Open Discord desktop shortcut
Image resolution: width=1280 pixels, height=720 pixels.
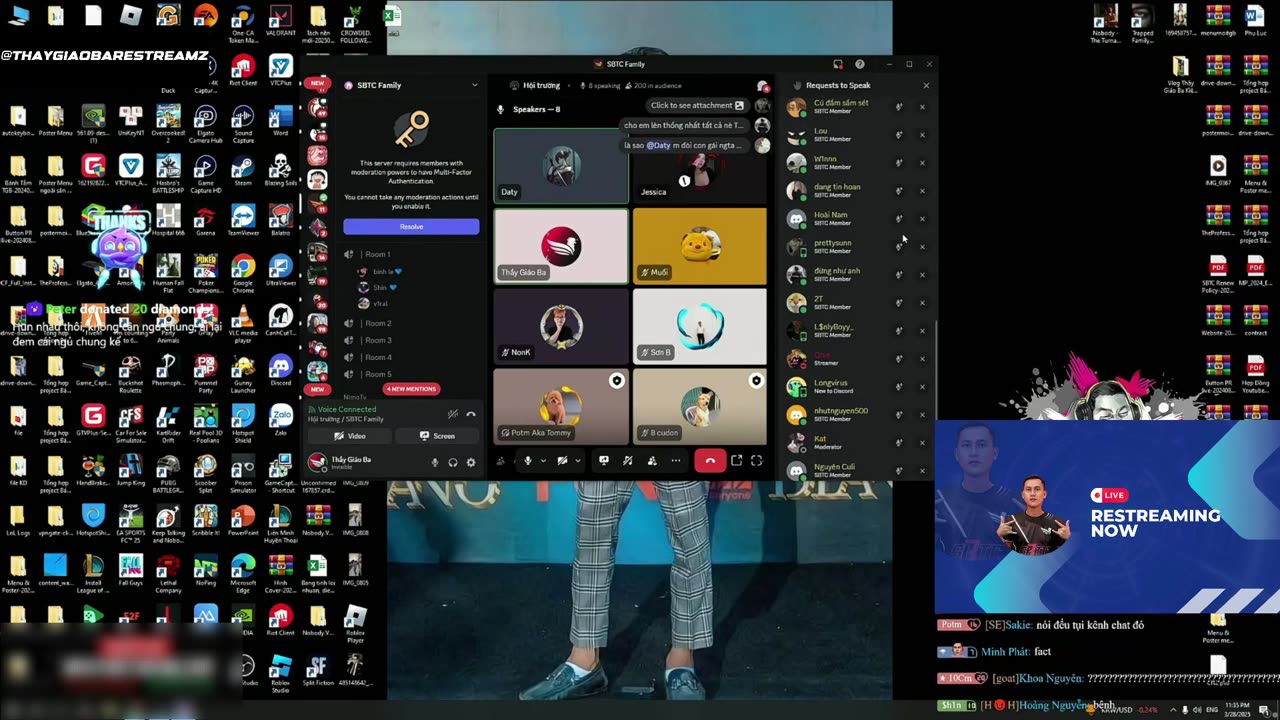pos(281,372)
